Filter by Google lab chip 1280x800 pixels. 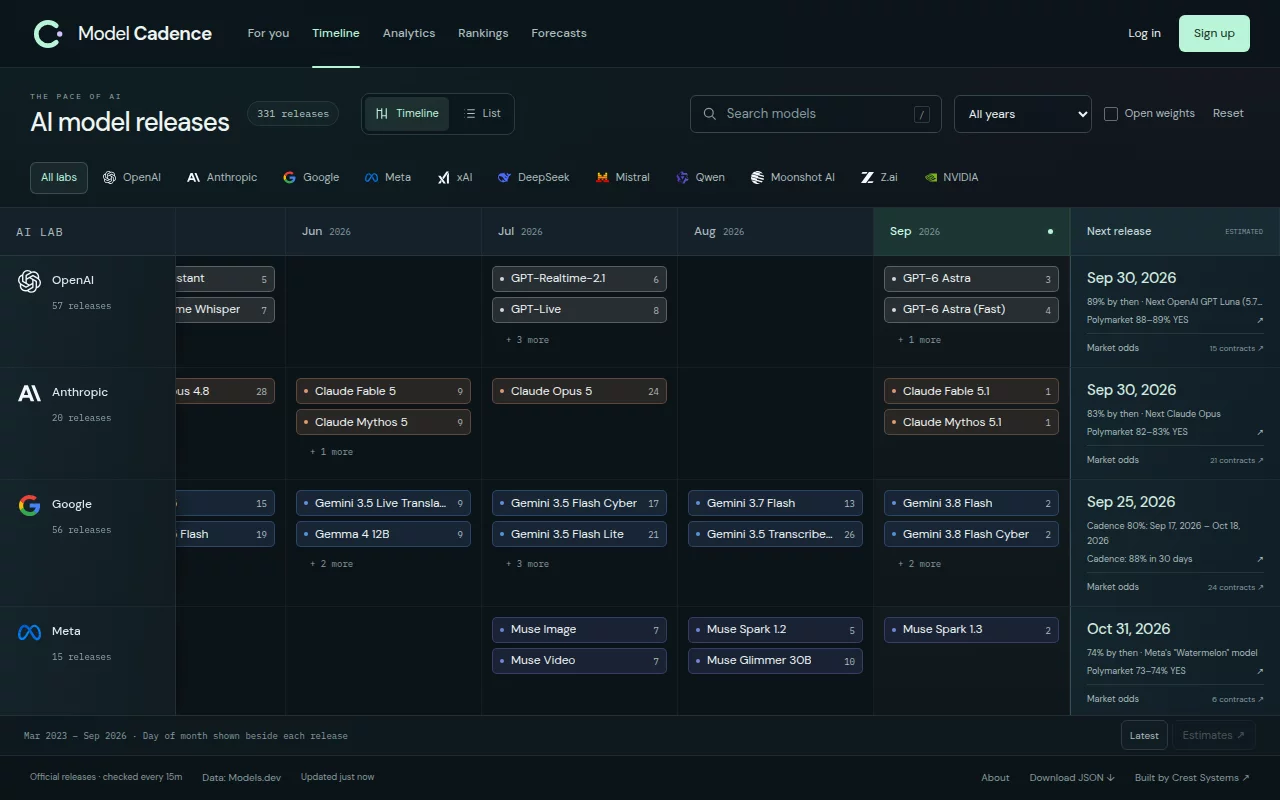coord(311,177)
